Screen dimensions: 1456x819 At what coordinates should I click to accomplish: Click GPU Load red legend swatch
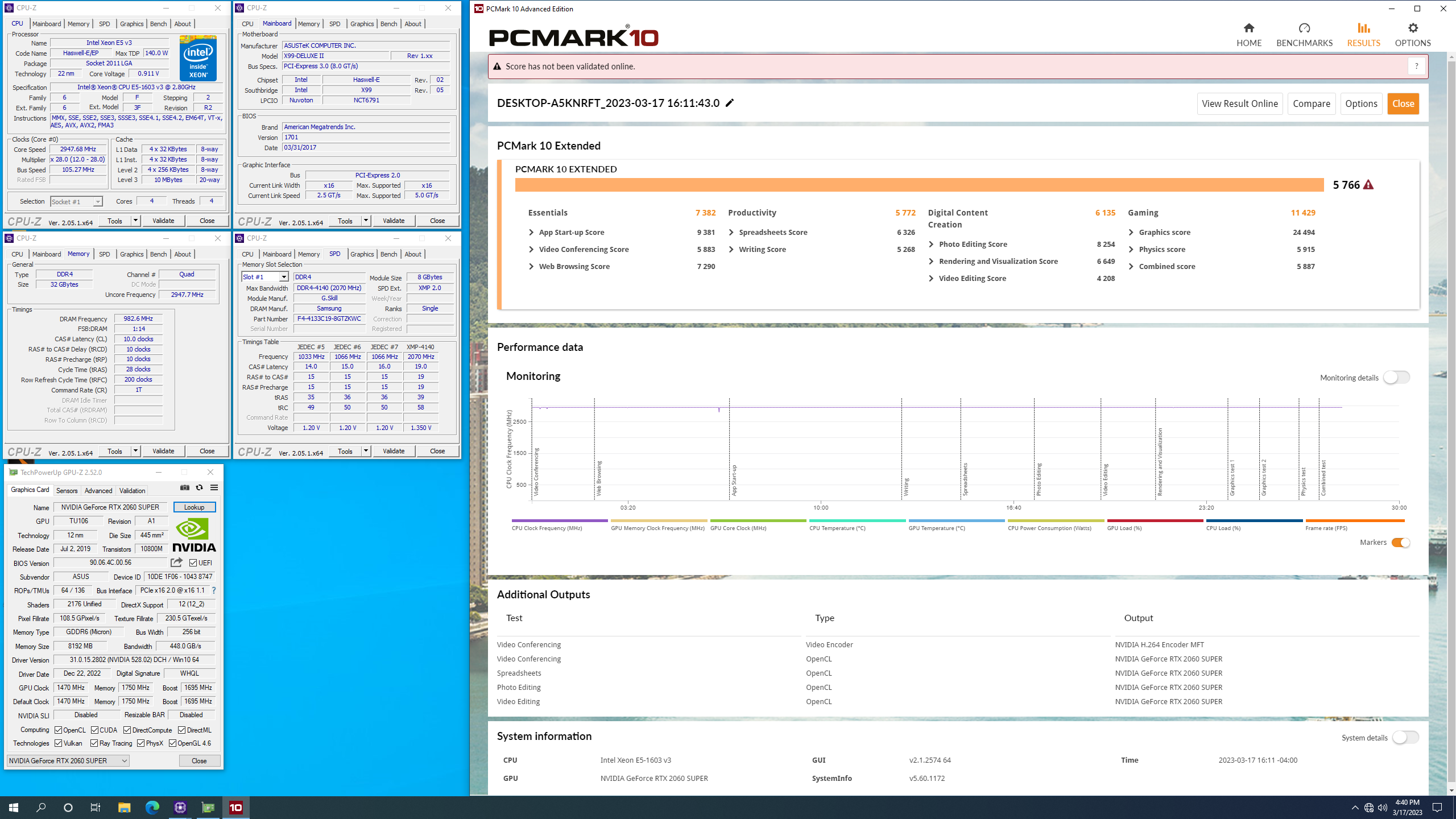pos(1155,520)
